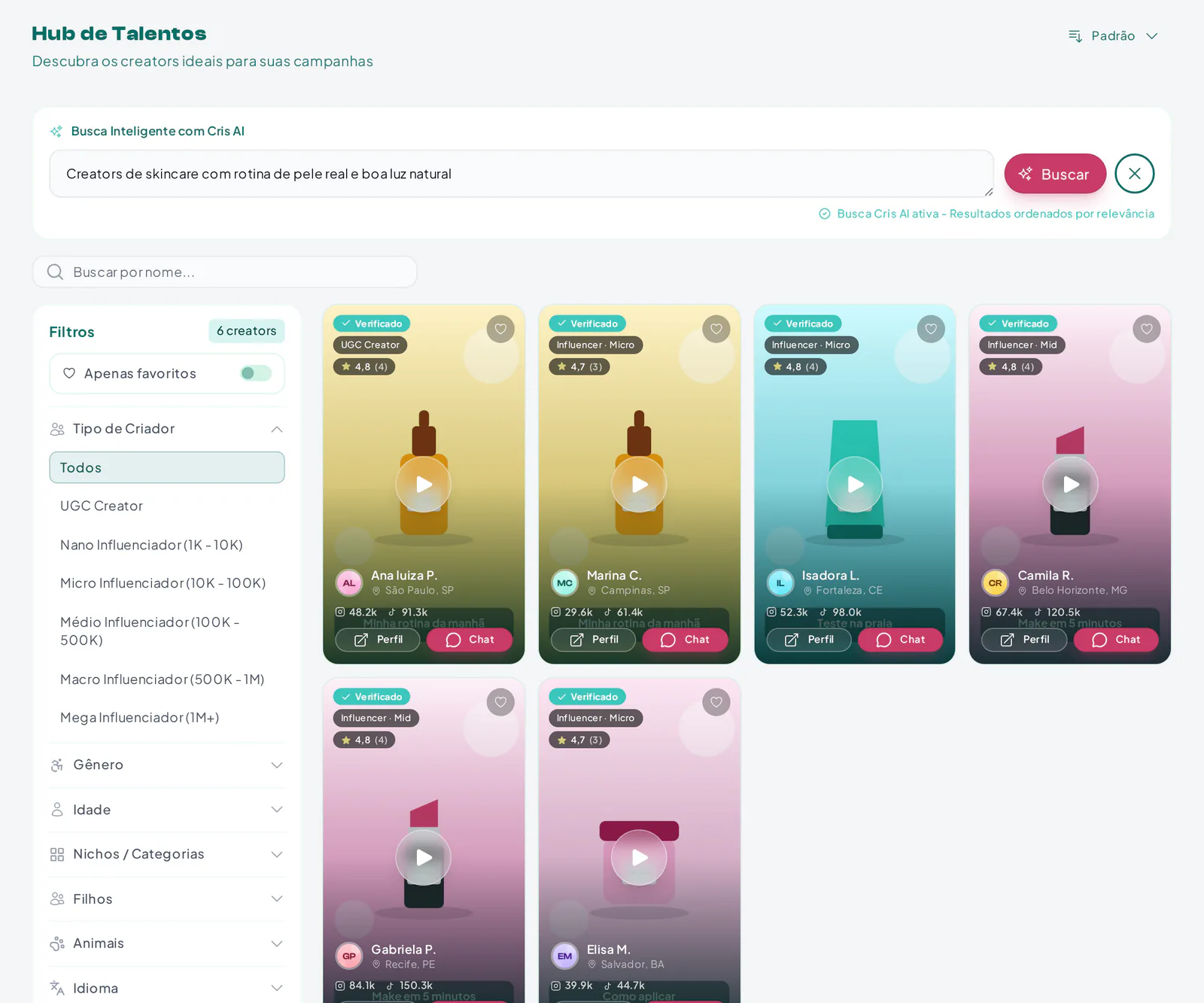Click the Cris AI search text box
1204x1003 pixels.
click(x=521, y=174)
